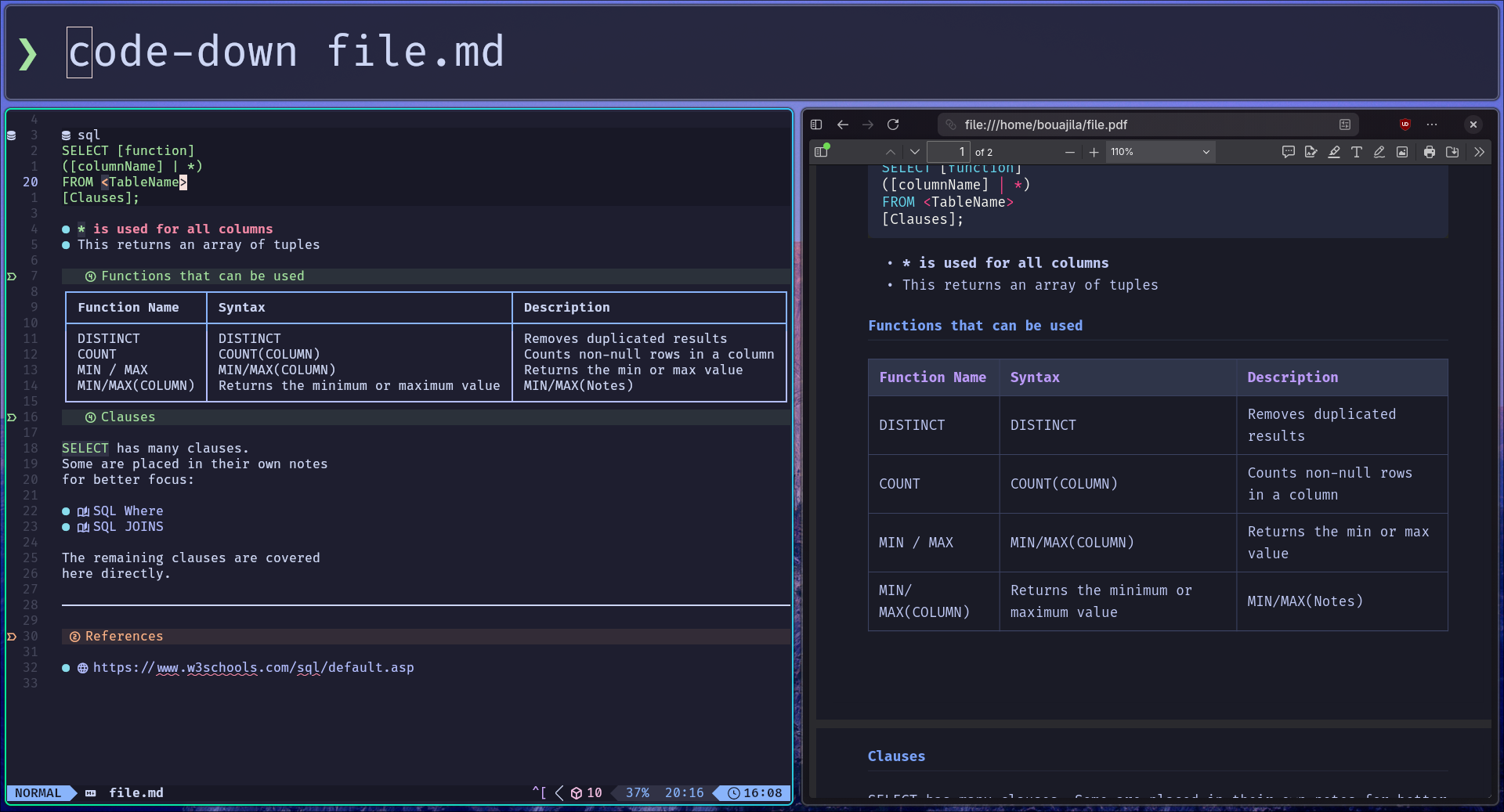Print the PDF document
Viewport: 1504px width, 812px height.
[x=1430, y=152]
